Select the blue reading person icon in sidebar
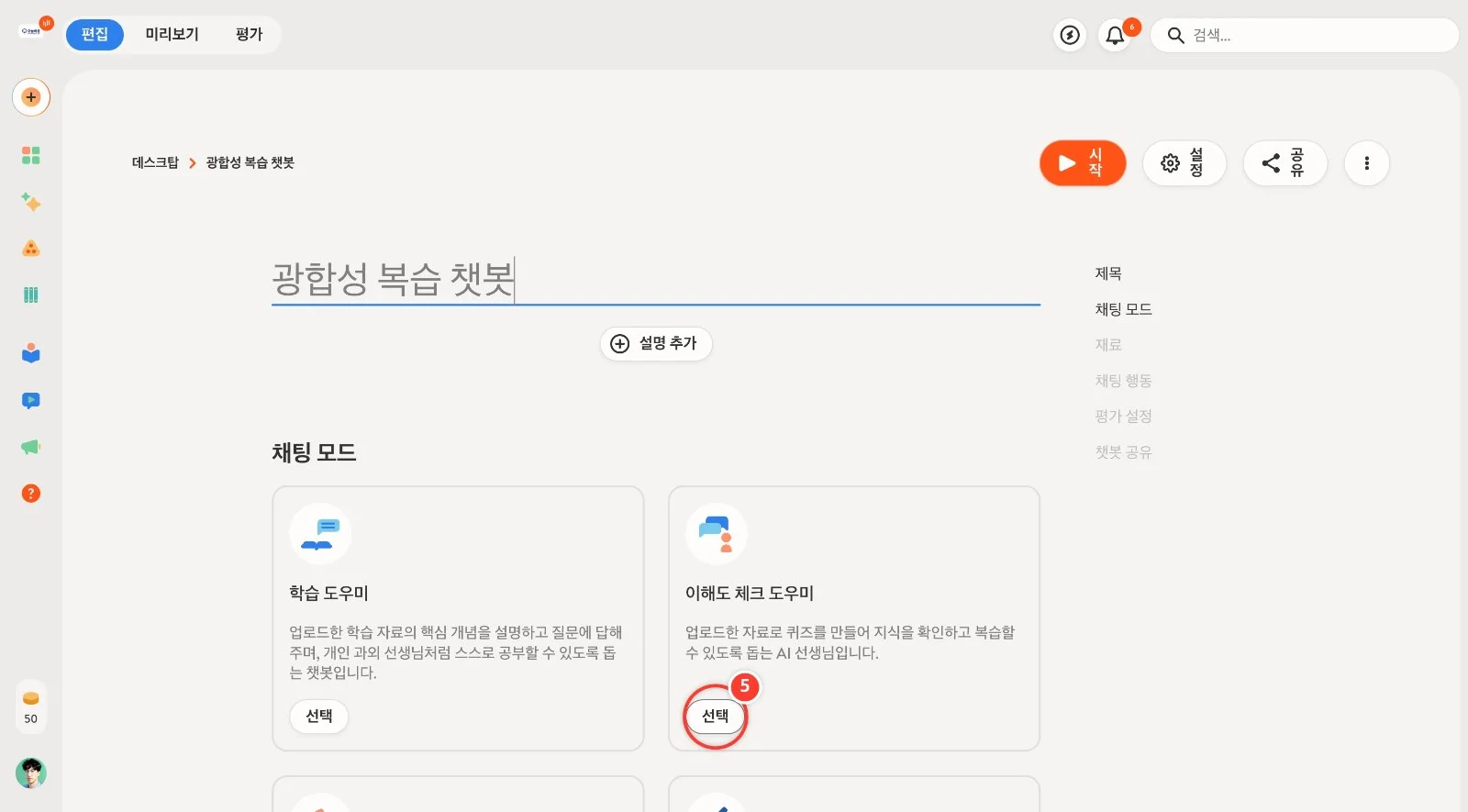1468x812 pixels. pyautogui.click(x=31, y=353)
